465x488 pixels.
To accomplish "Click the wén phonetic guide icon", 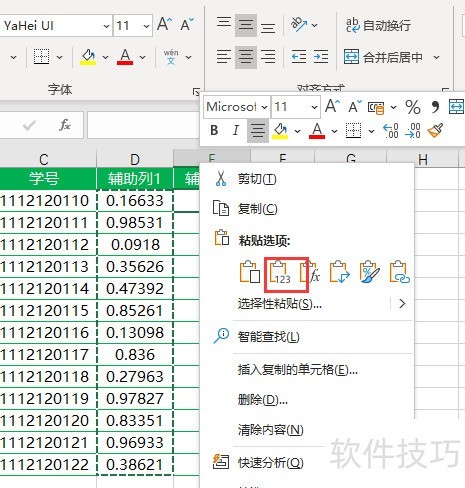I will click(171, 57).
